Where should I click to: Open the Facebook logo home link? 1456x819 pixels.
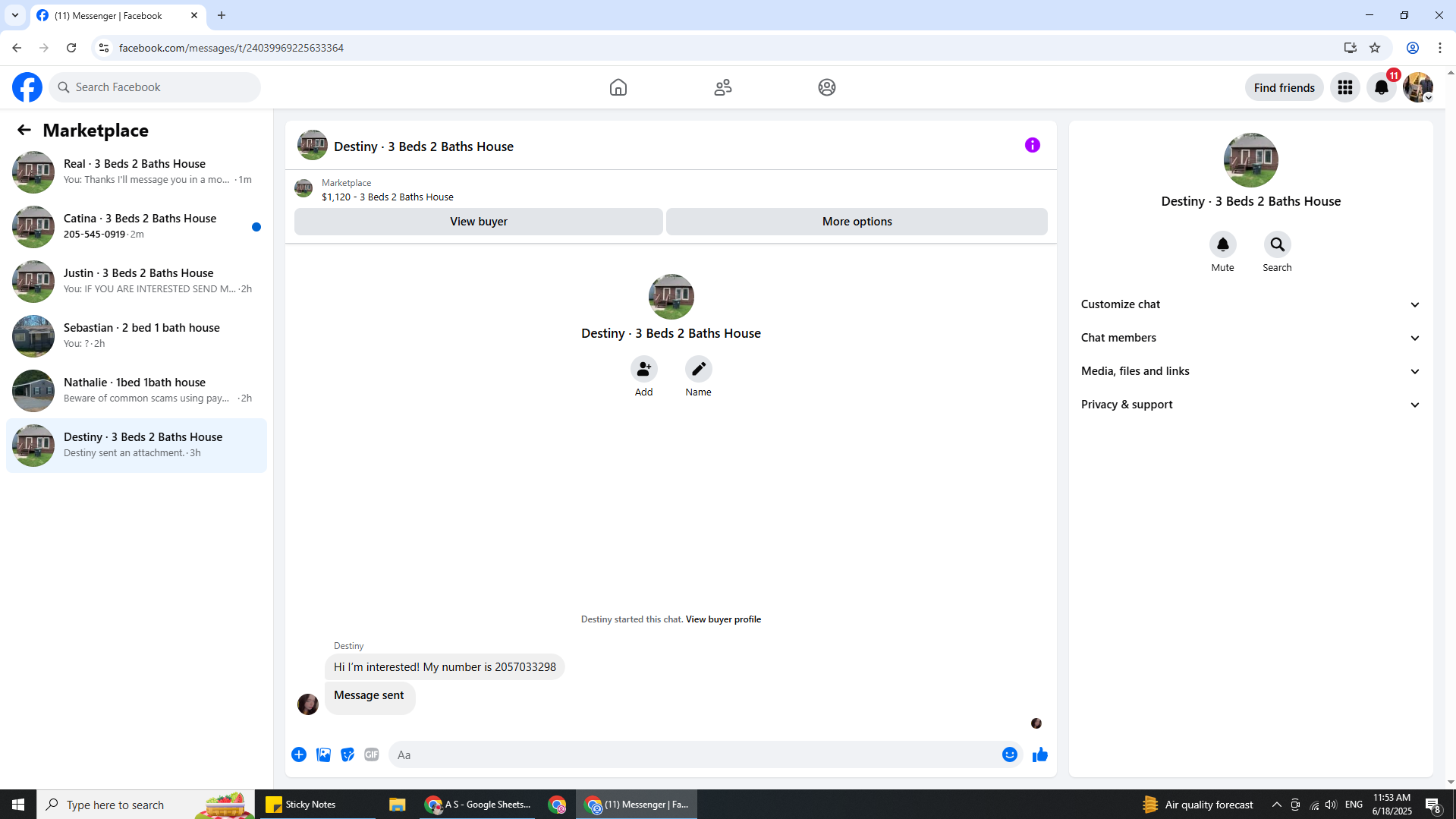coord(27,87)
